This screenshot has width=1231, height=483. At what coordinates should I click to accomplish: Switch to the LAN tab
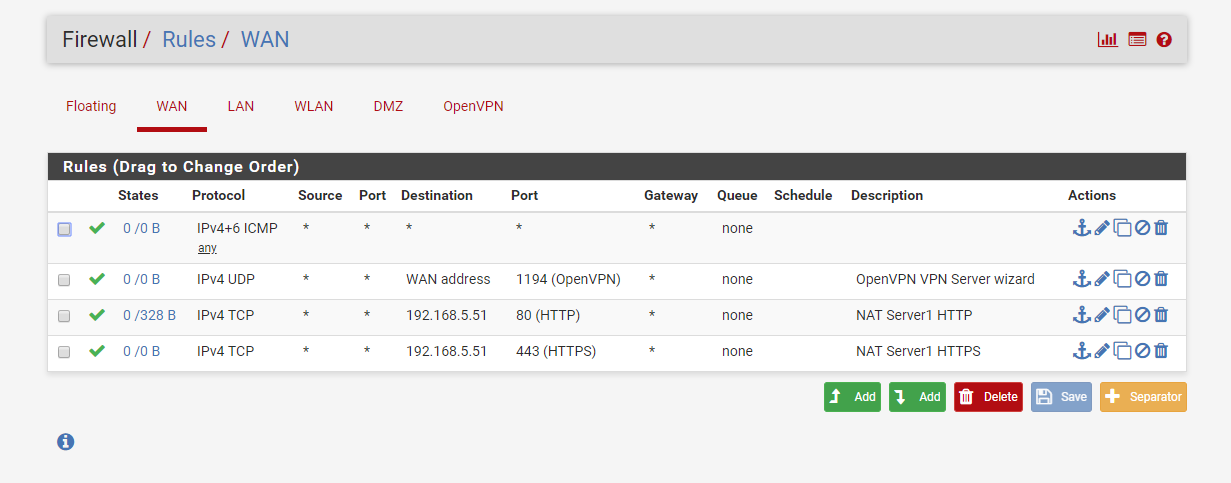[x=240, y=106]
